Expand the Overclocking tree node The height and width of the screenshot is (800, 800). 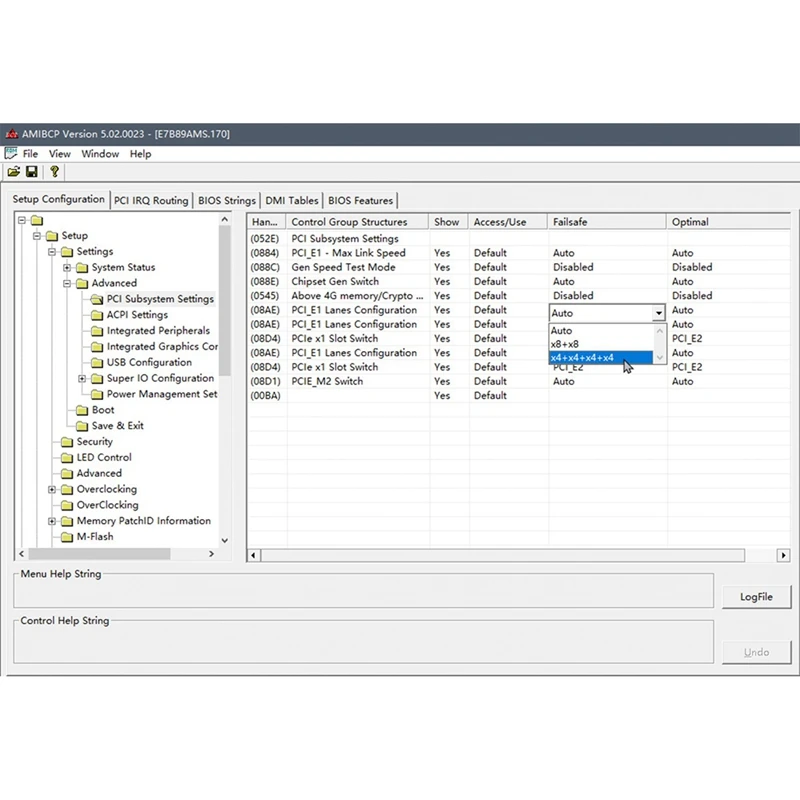(52, 490)
